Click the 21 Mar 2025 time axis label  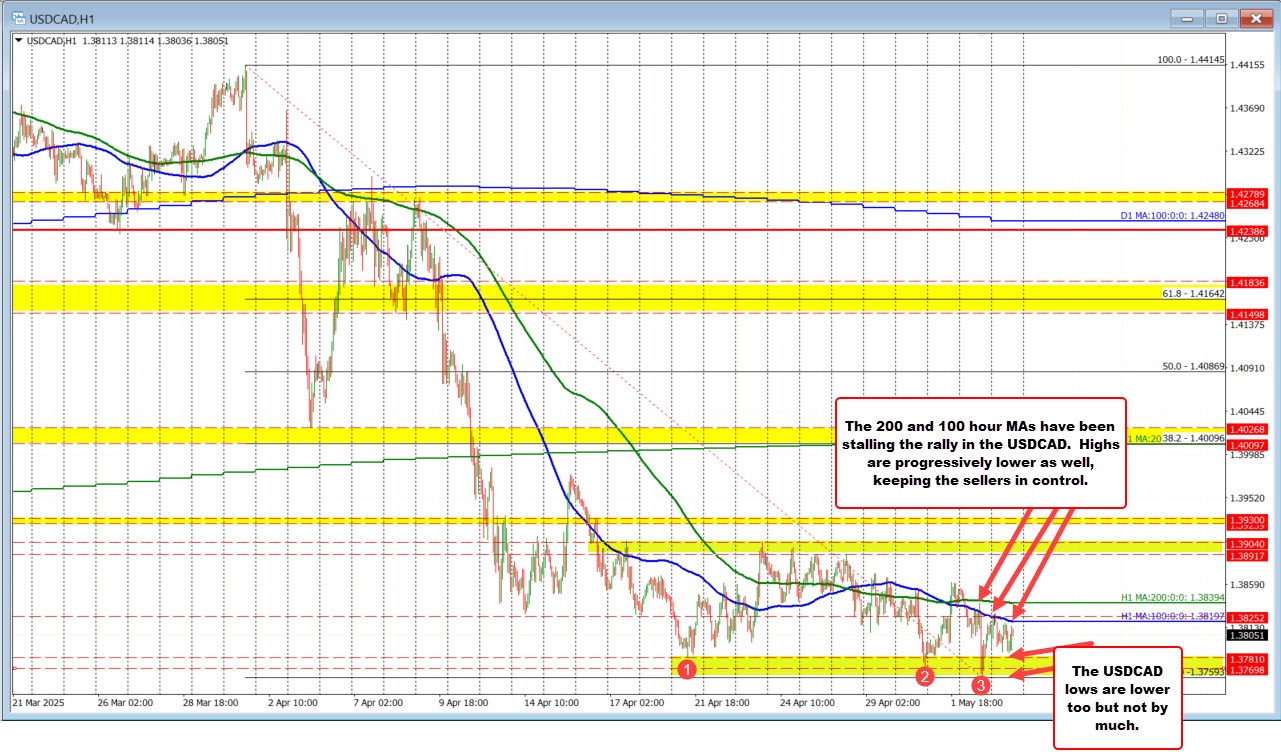[x=39, y=703]
